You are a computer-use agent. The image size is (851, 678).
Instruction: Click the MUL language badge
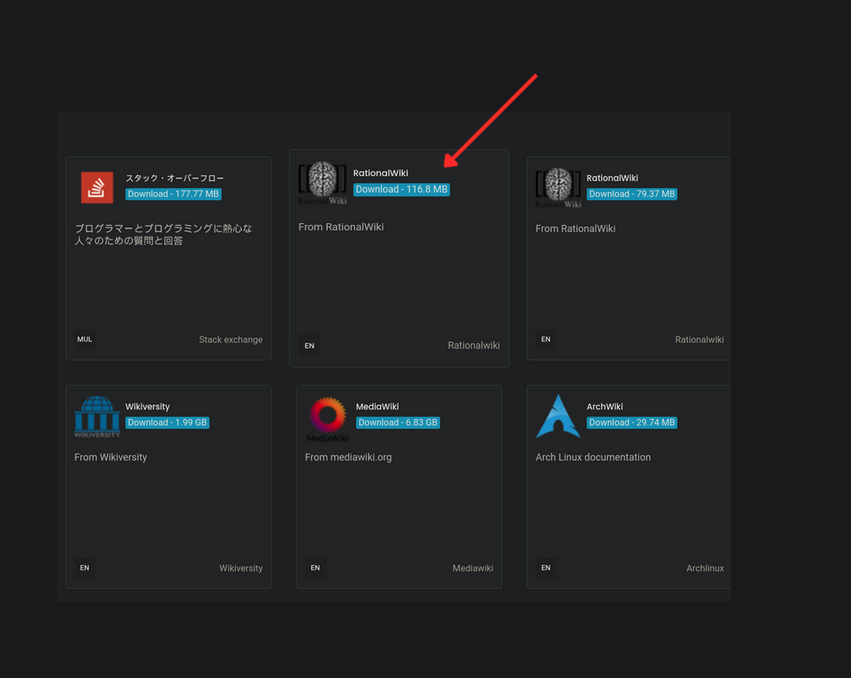(x=85, y=339)
